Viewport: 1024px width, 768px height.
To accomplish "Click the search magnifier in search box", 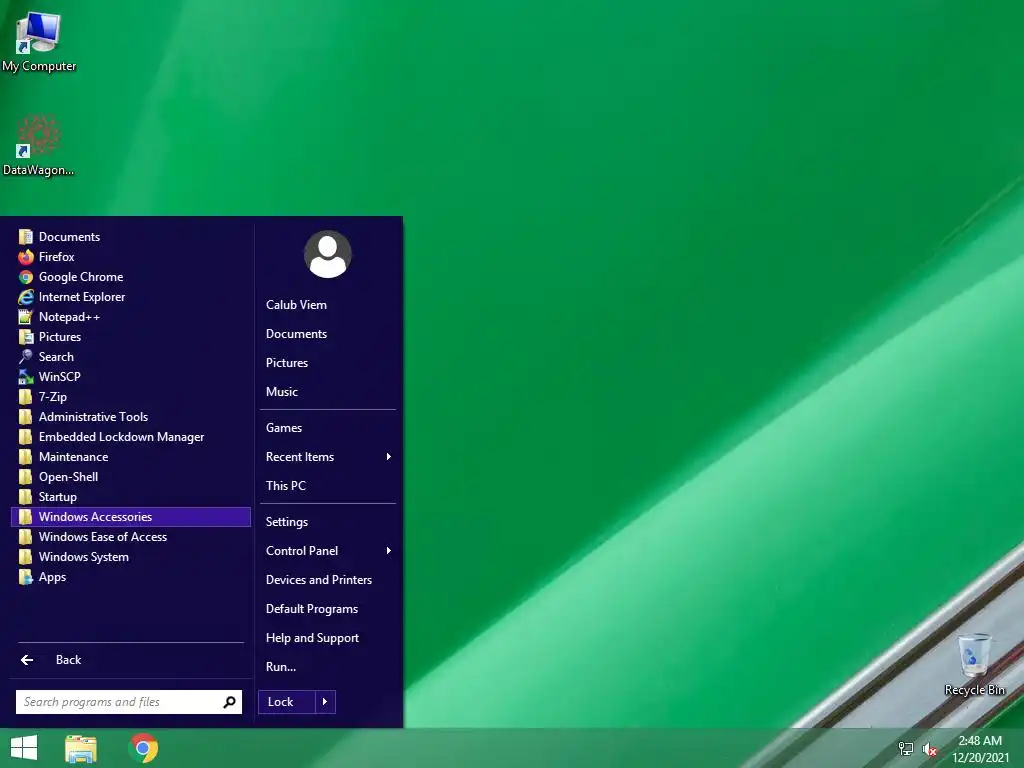I will coord(229,702).
